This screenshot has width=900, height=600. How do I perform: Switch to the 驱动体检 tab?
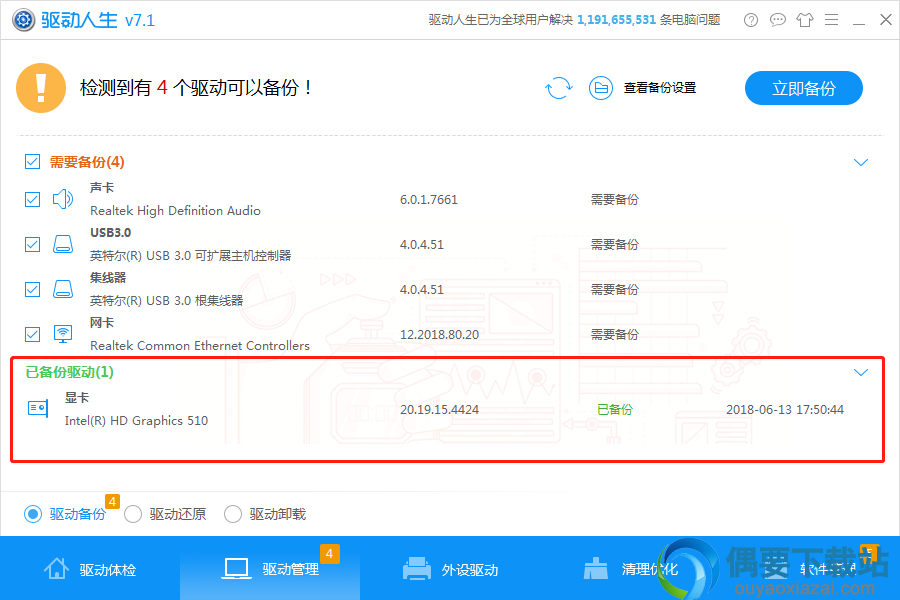coord(90,569)
